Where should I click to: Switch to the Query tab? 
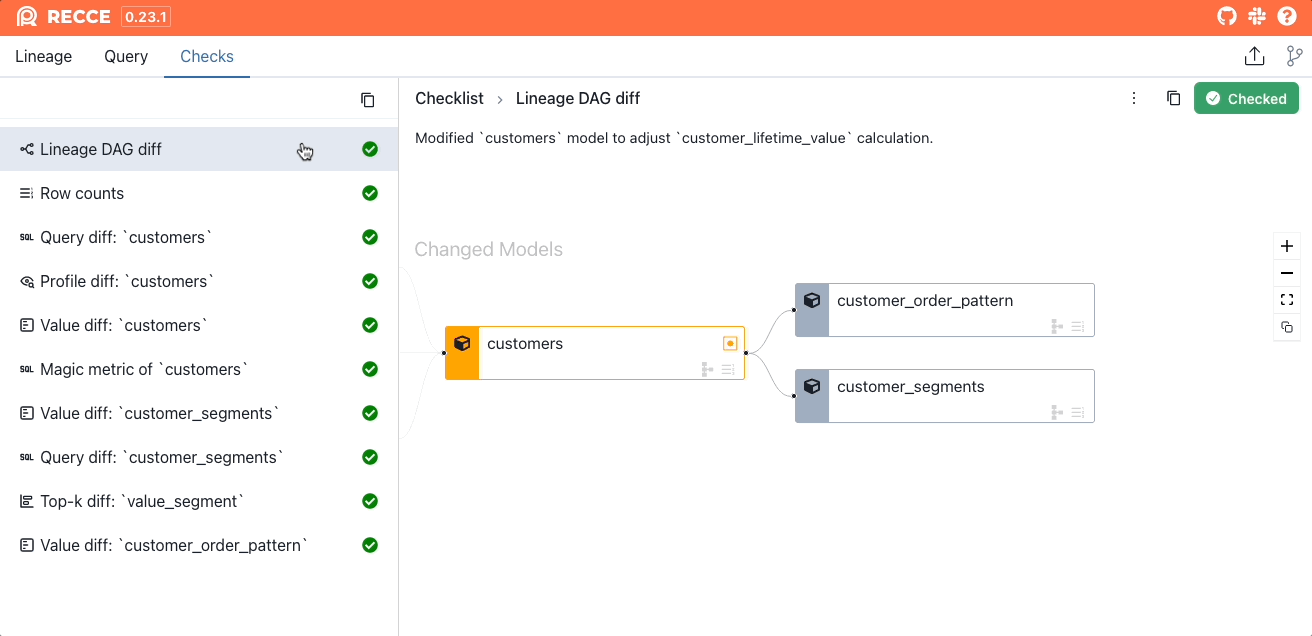[x=126, y=57]
